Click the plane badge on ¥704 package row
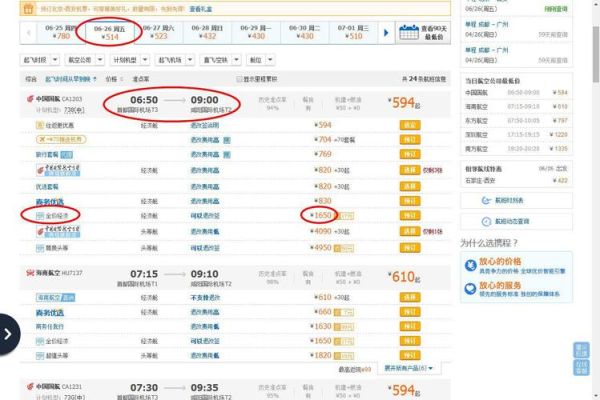This screenshot has width=600, height=400. 61,140
